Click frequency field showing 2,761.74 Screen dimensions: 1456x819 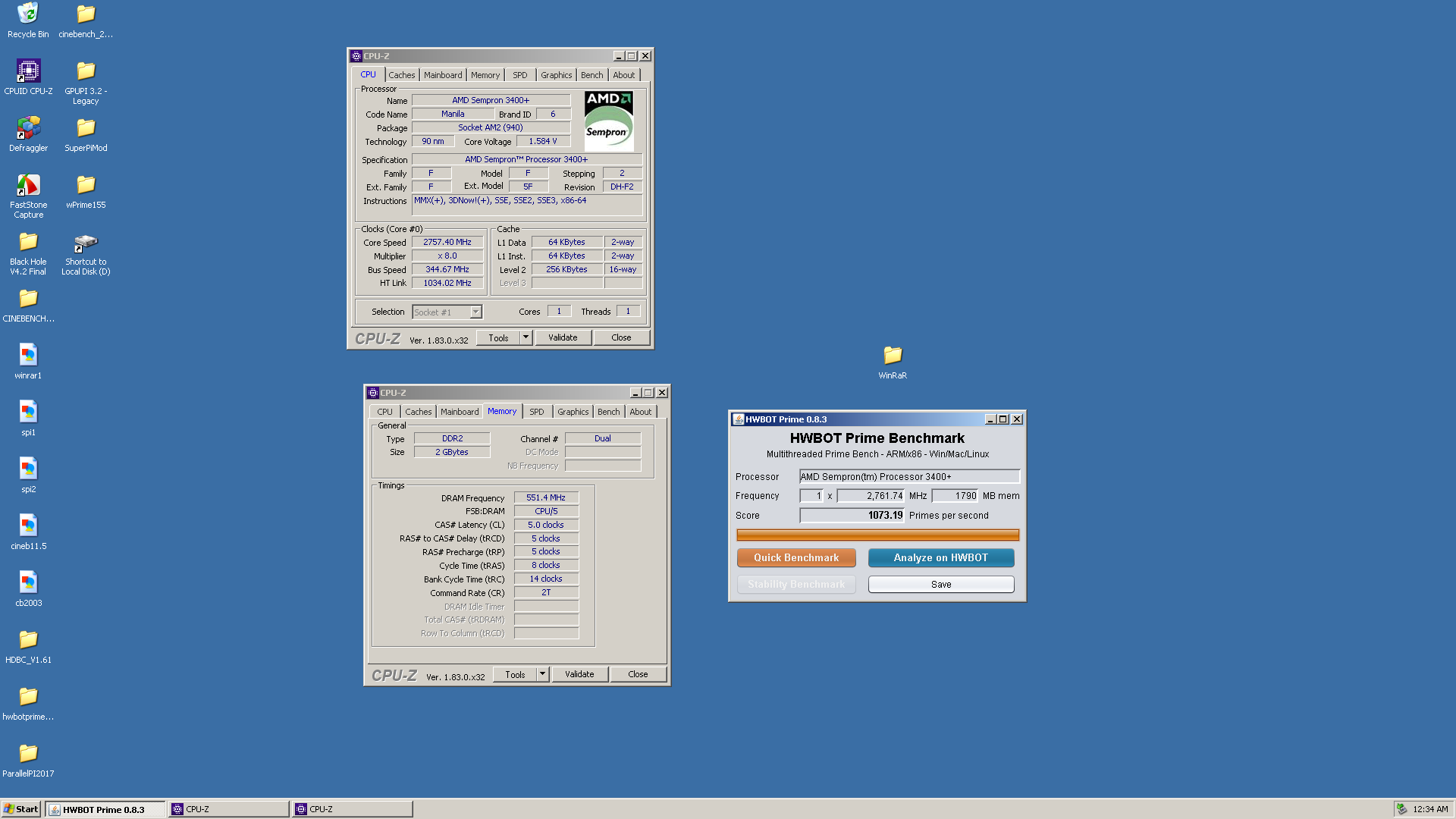(871, 496)
